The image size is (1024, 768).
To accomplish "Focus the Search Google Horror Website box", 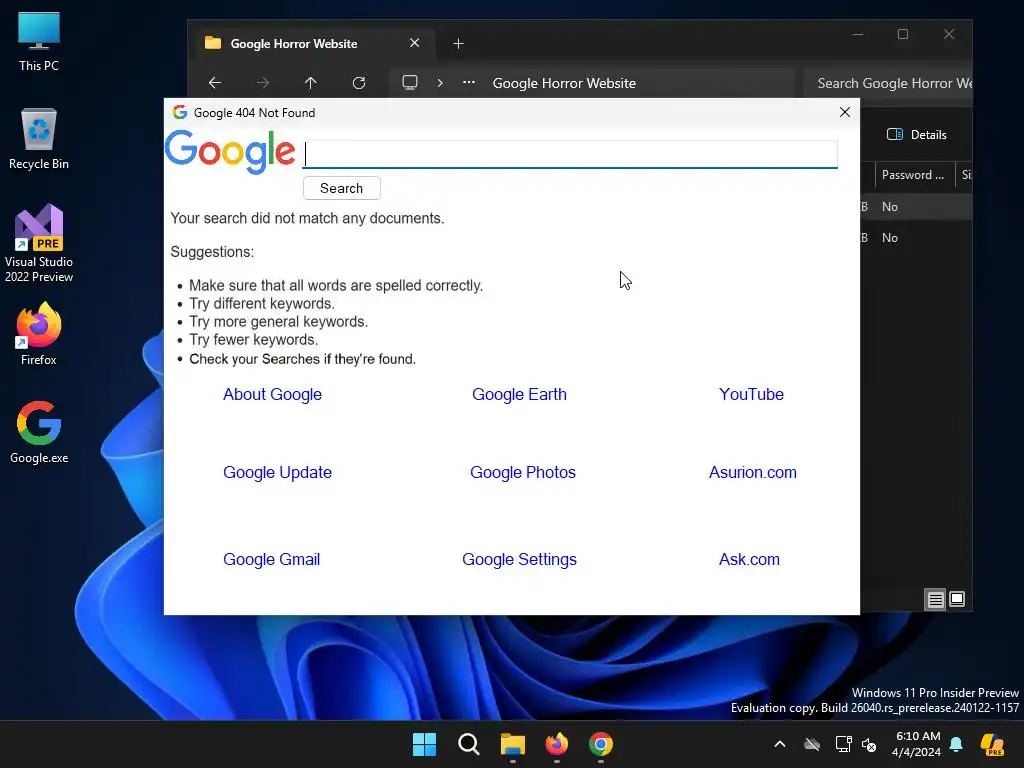I will coord(888,83).
